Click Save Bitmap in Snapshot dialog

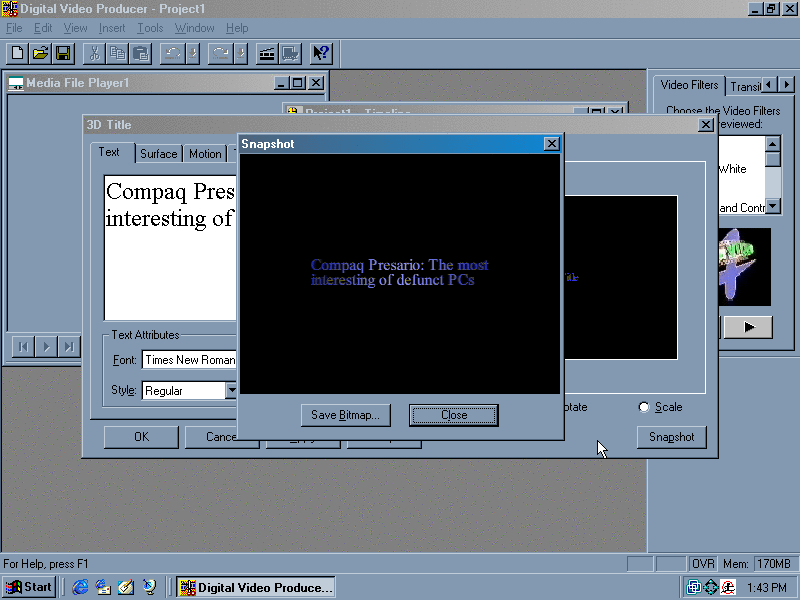[x=345, y=415]
